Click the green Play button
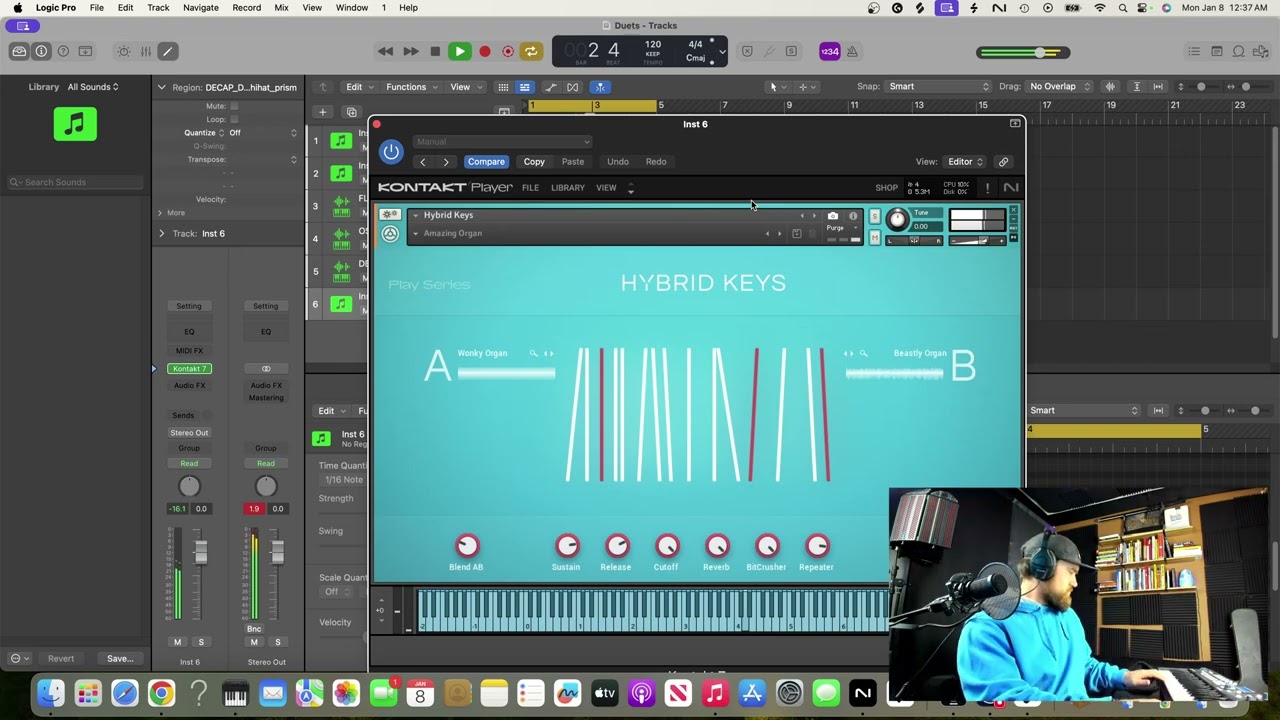The image size is (1280, 720). (x=460, y=51)
